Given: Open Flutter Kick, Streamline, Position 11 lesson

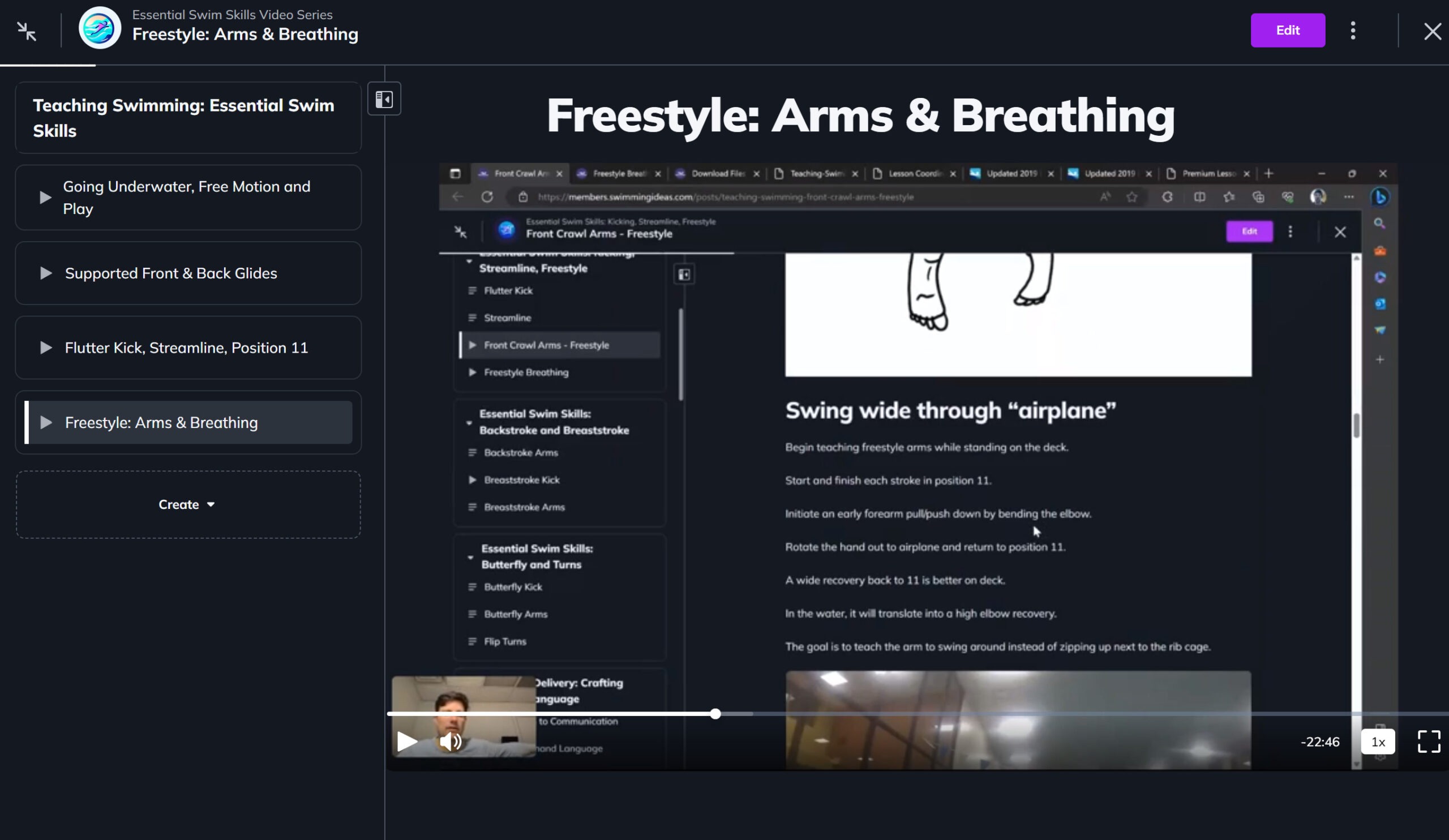Looking at the screenshot, I should click(186, 348).
